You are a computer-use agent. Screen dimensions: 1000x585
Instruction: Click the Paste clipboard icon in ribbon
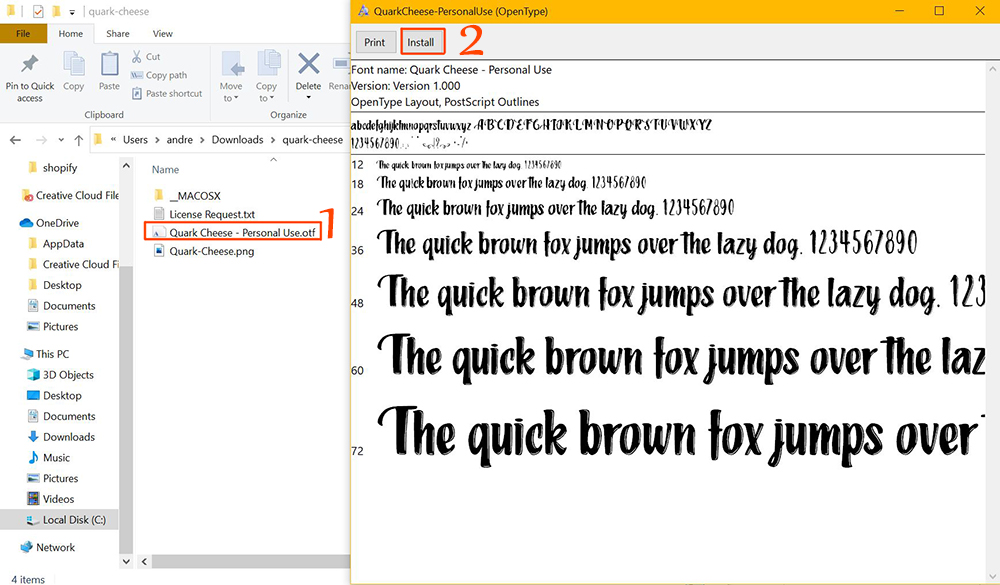point(109,68)
